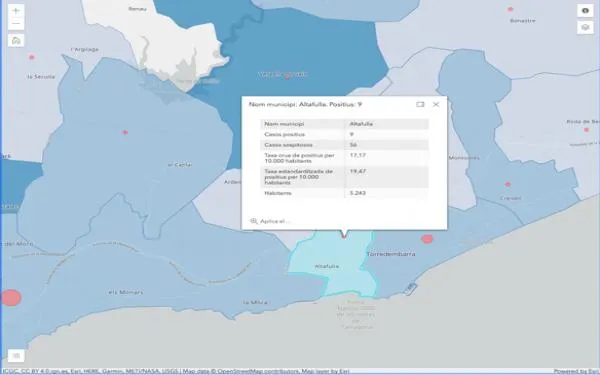Image resolution: width=600 pixels, height=375 pixels.
Task: Click the inhabitants value 5.243
Action: click(358, 193)
